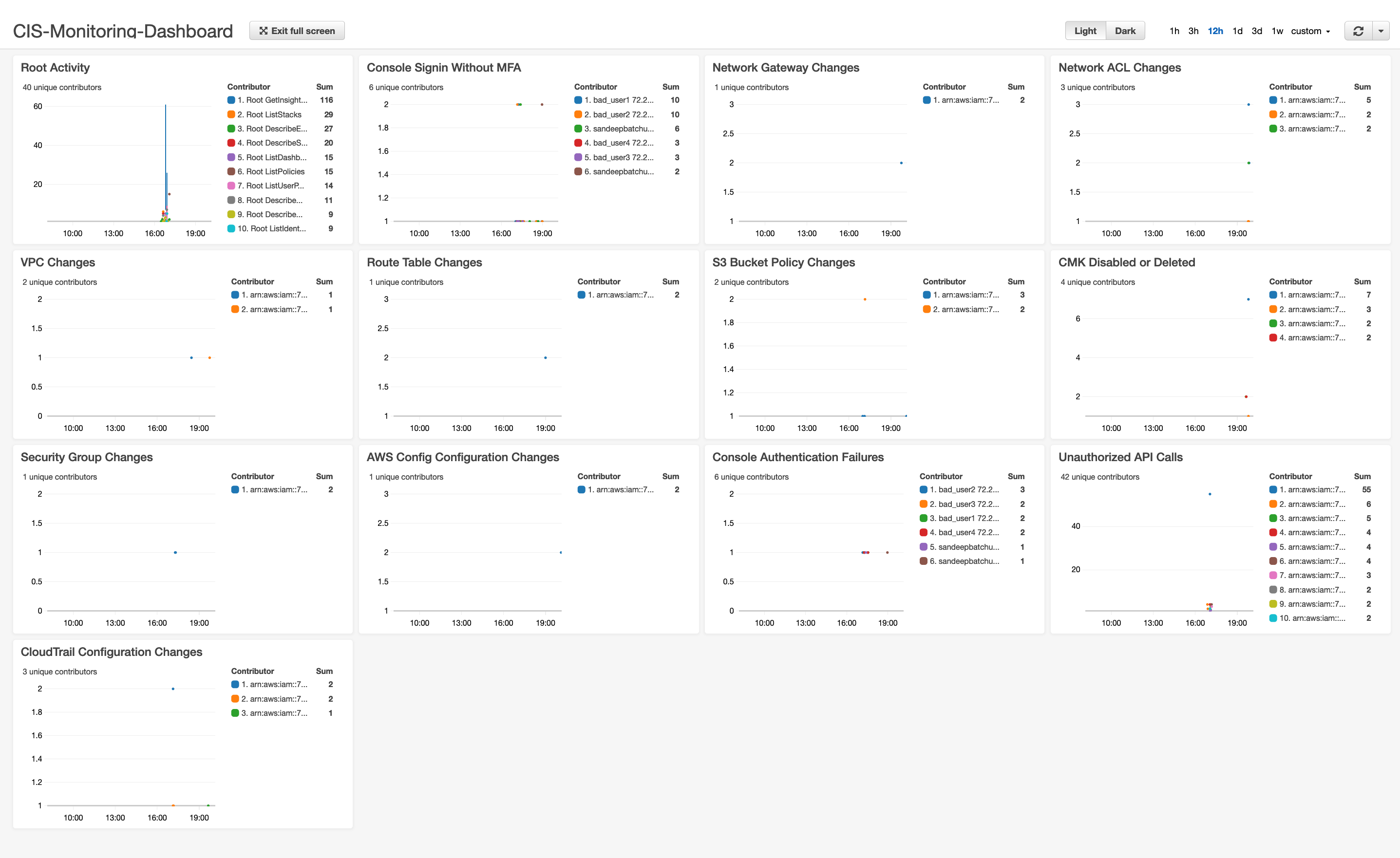Click the orange color swatch for contributor 2 in VPC Changes
The image size is (1400, 858).
click(235, 309)
